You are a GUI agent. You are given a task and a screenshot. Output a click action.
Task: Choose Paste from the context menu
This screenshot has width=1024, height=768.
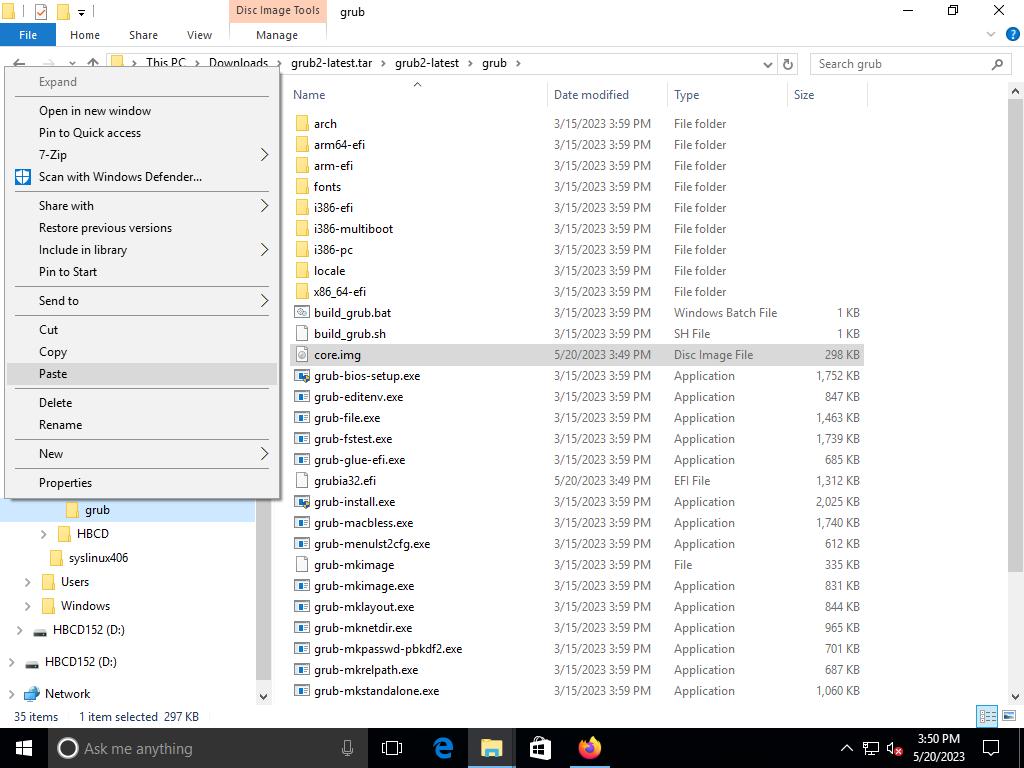pyautogui.click(x=53, y=374)
